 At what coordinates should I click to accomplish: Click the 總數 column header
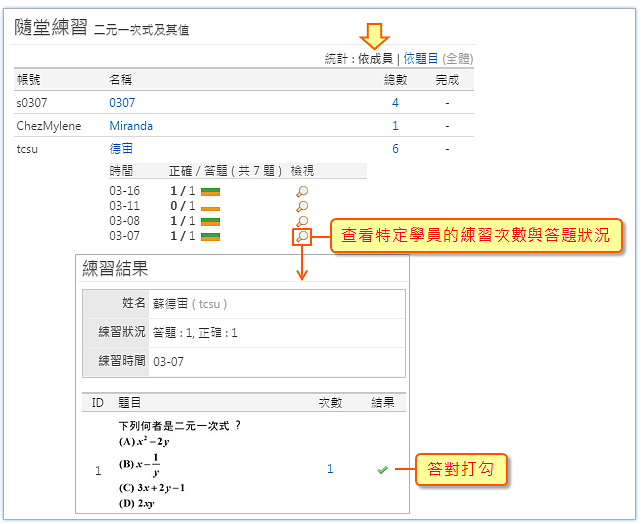click(x=395, y=79)
